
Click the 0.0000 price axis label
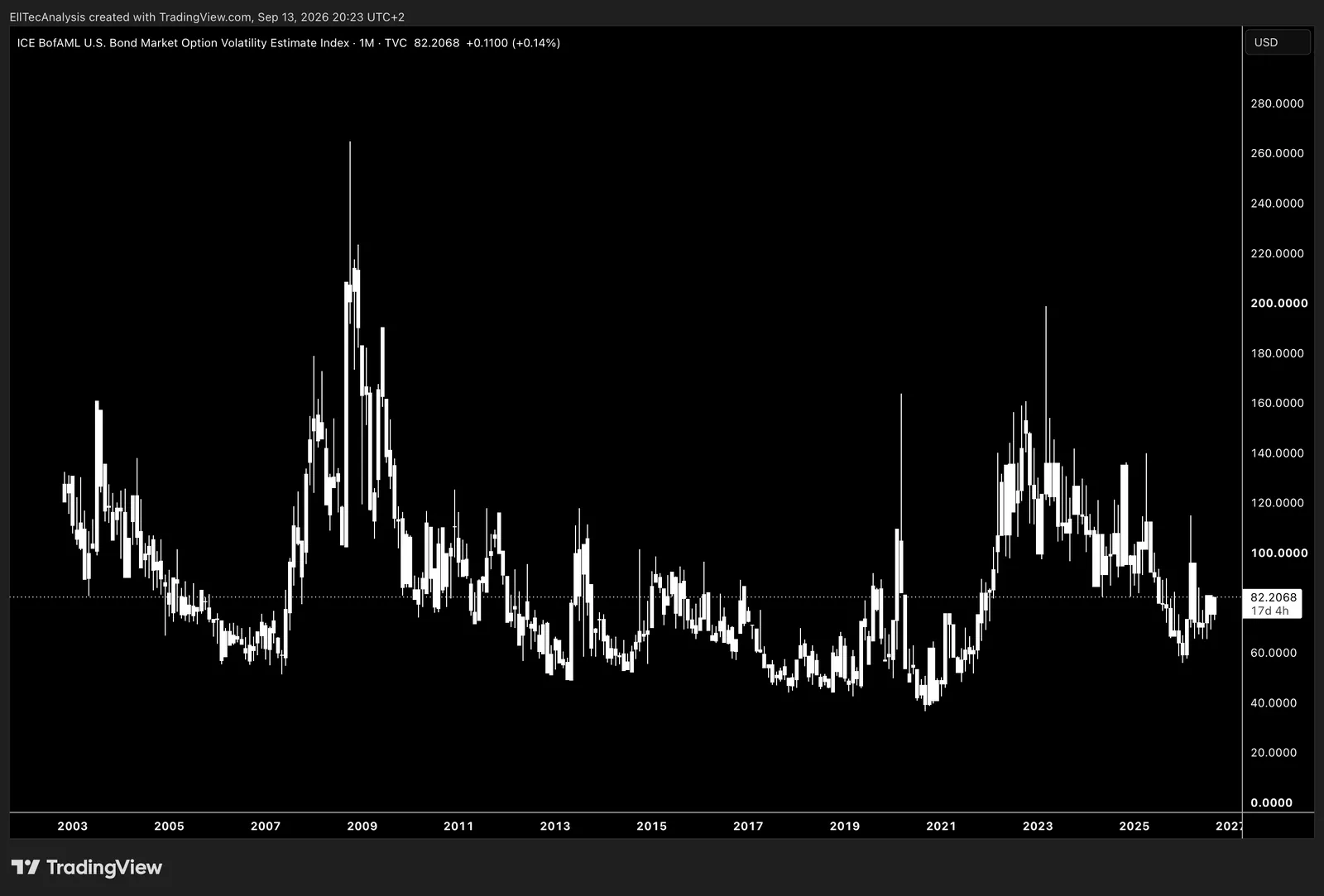(x=1271, y=803)
